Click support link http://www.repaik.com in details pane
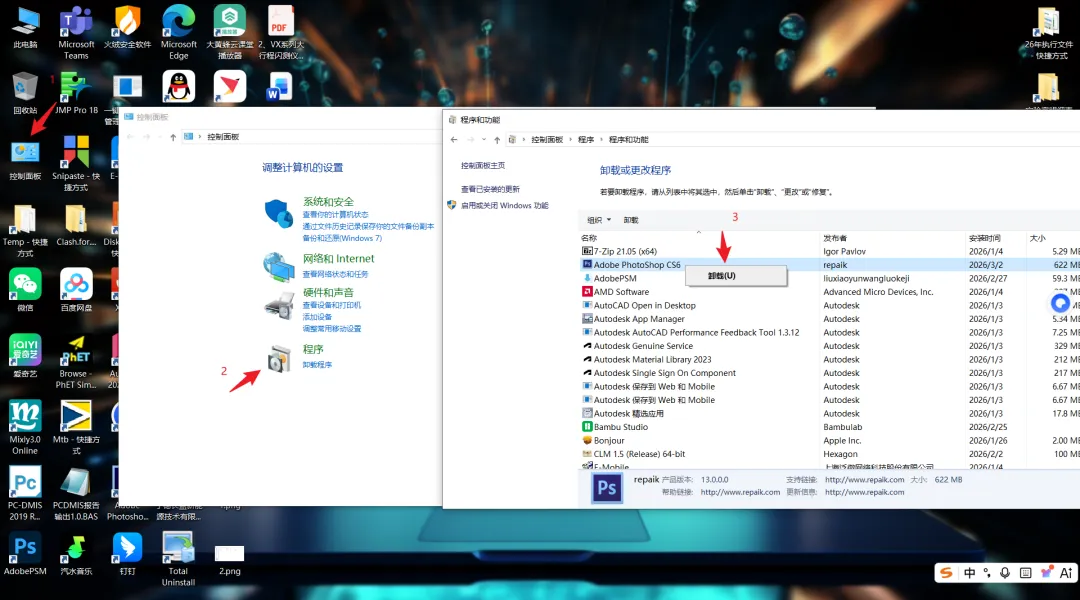Screen dimensions: 1080x600 click(x=864, y=479)
